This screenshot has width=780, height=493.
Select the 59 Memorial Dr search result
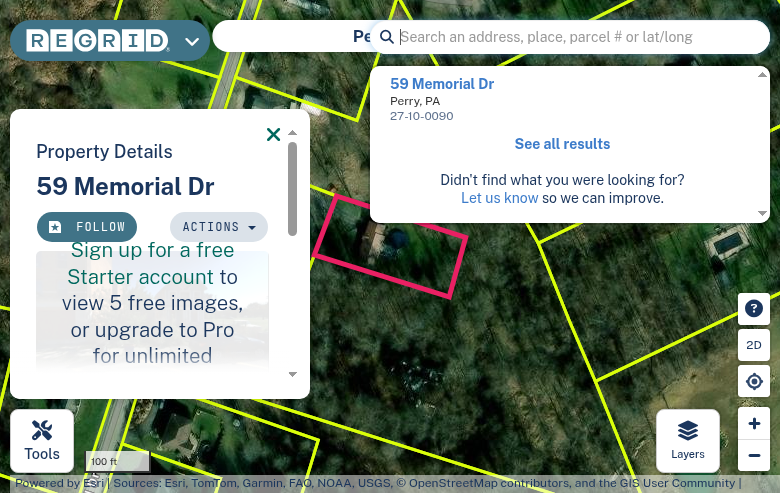click(442, 84)
